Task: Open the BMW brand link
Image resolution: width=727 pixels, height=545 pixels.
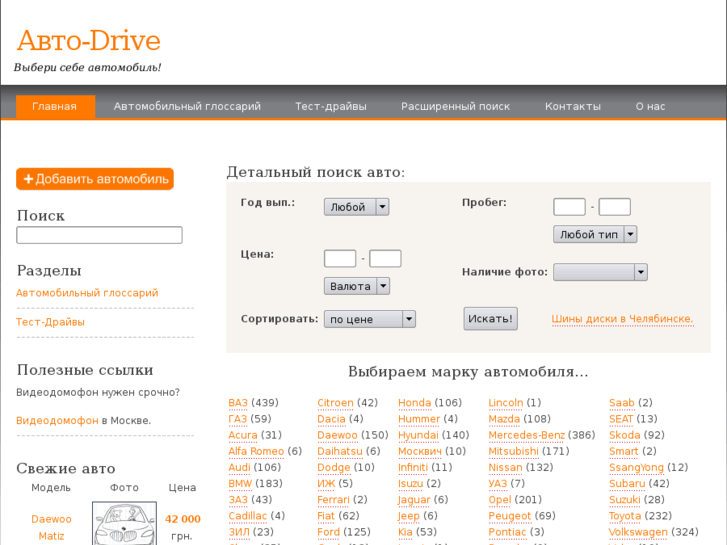Action: point(240,483)
